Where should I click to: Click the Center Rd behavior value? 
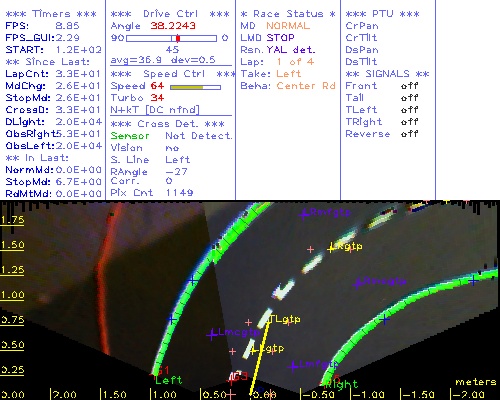click(x=306, y=86)
